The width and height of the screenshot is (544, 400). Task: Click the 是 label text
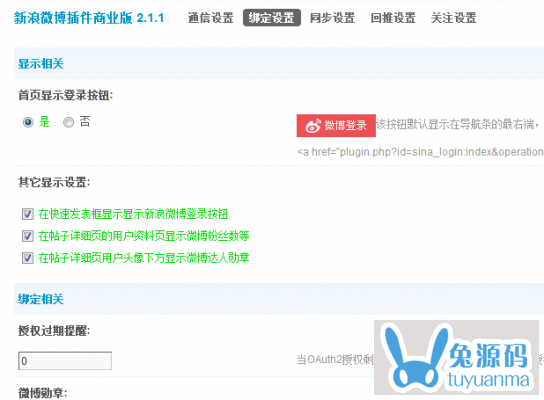44,122
